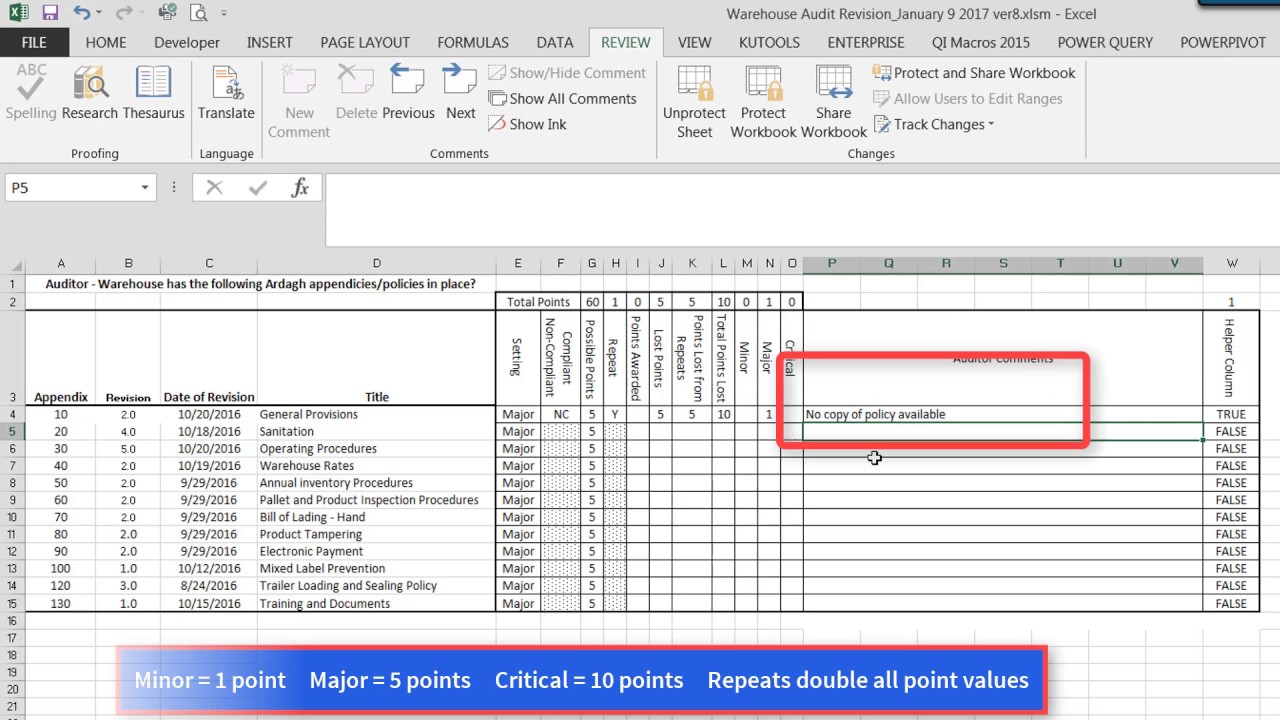1280x720 pixels.
Task: Jump to the Next comment
Action: pyautogui.click(x=461, y=93)
